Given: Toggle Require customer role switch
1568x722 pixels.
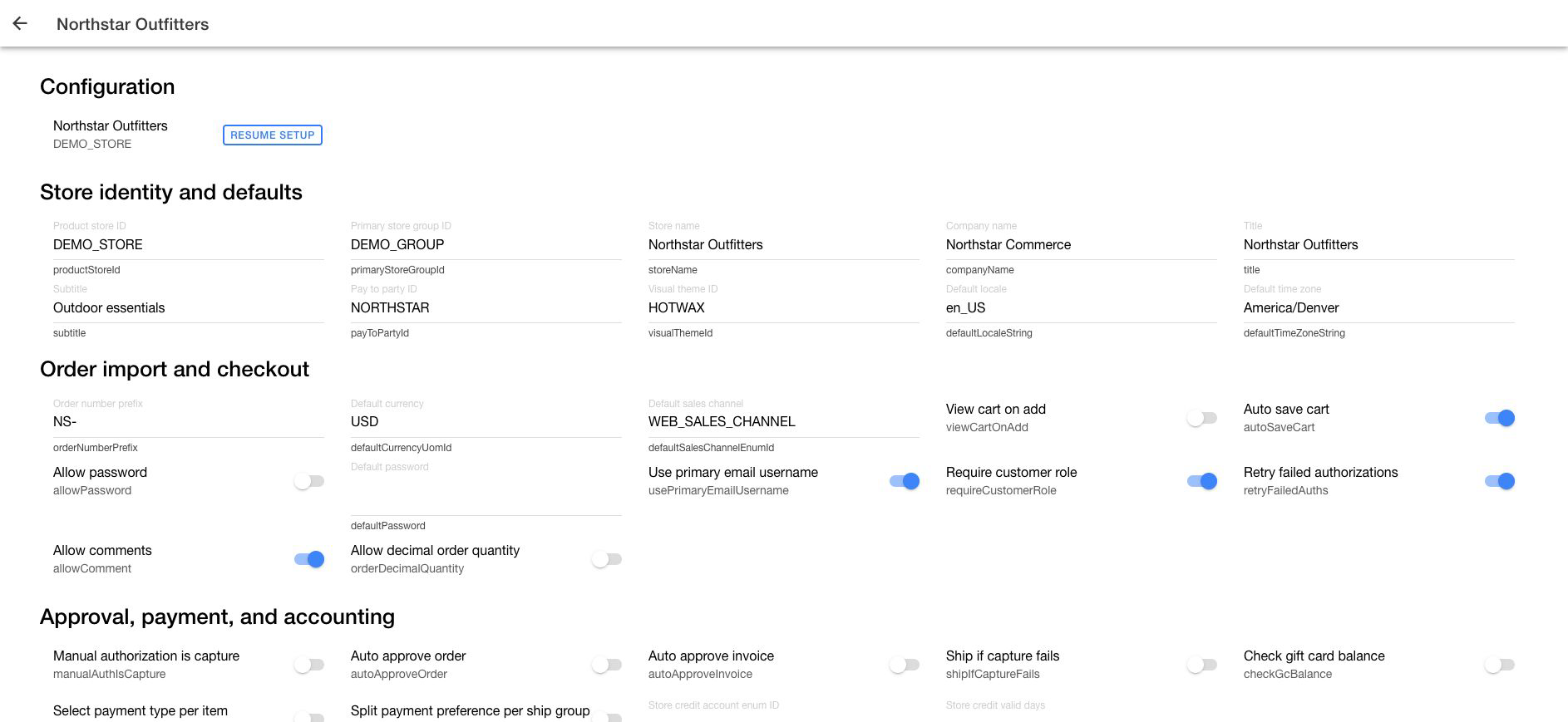Looking at the screenshot, I should (x=1201, y=481).
